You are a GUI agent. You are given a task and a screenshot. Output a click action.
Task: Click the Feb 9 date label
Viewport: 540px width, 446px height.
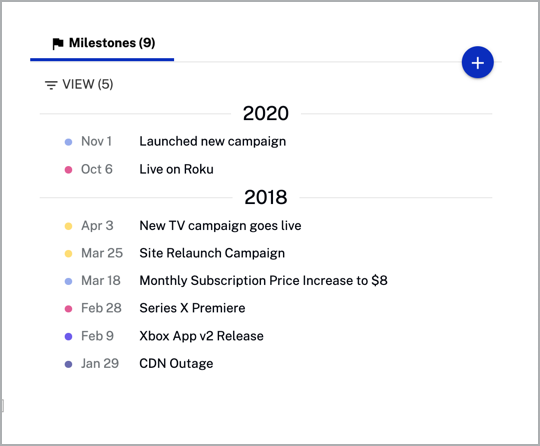pos(97,336)
